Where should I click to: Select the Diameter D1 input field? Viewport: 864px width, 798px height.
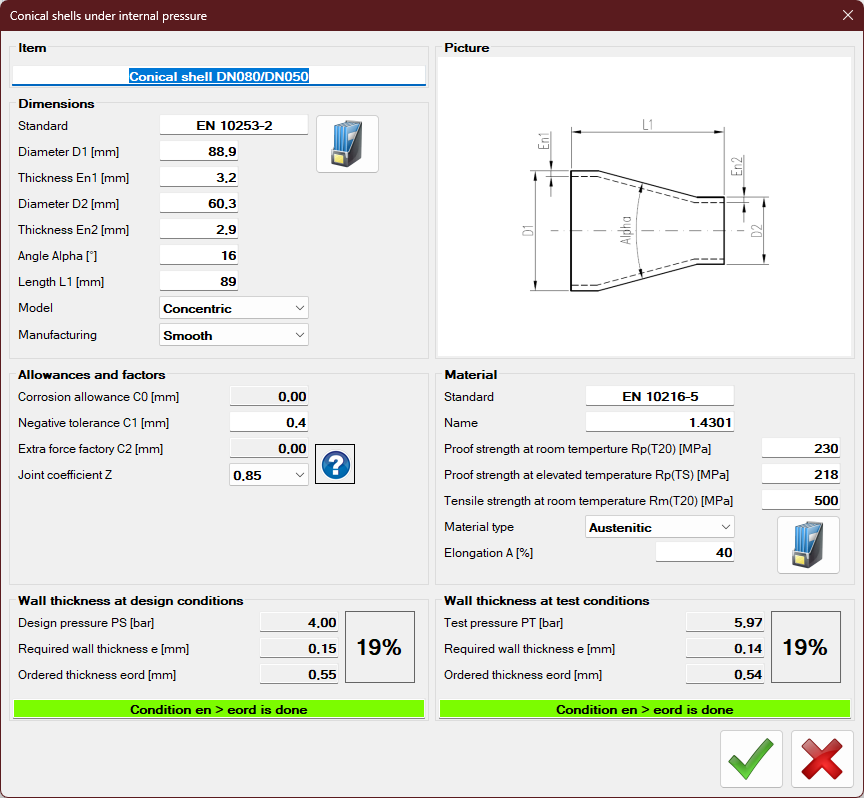click(199, 152)
